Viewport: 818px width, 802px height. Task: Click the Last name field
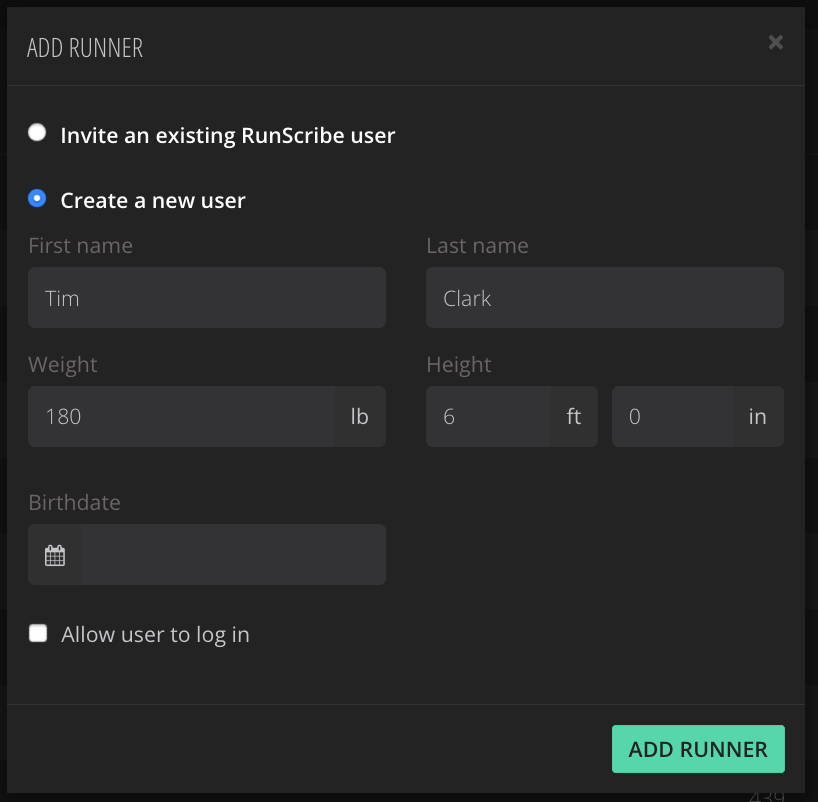(605, 298)
